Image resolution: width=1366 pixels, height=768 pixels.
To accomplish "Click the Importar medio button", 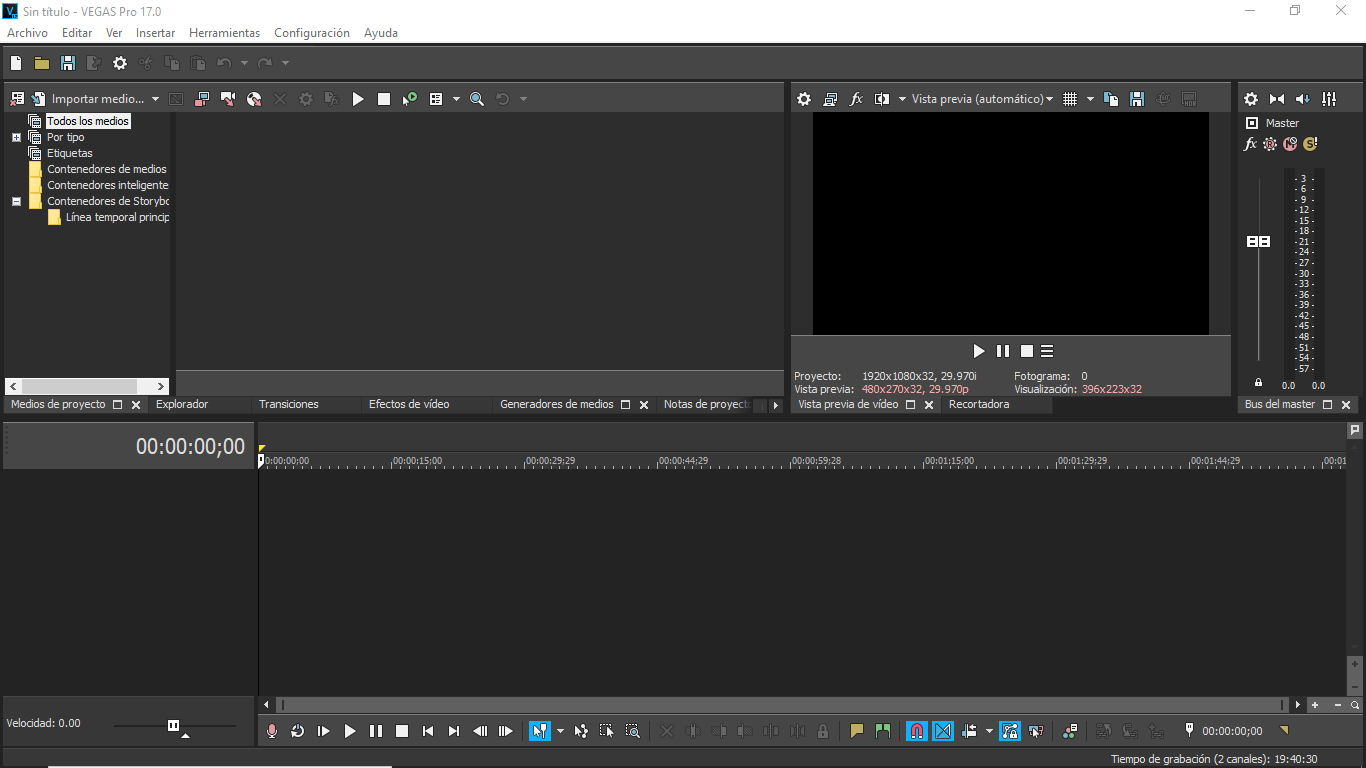I will click(89, 99).
